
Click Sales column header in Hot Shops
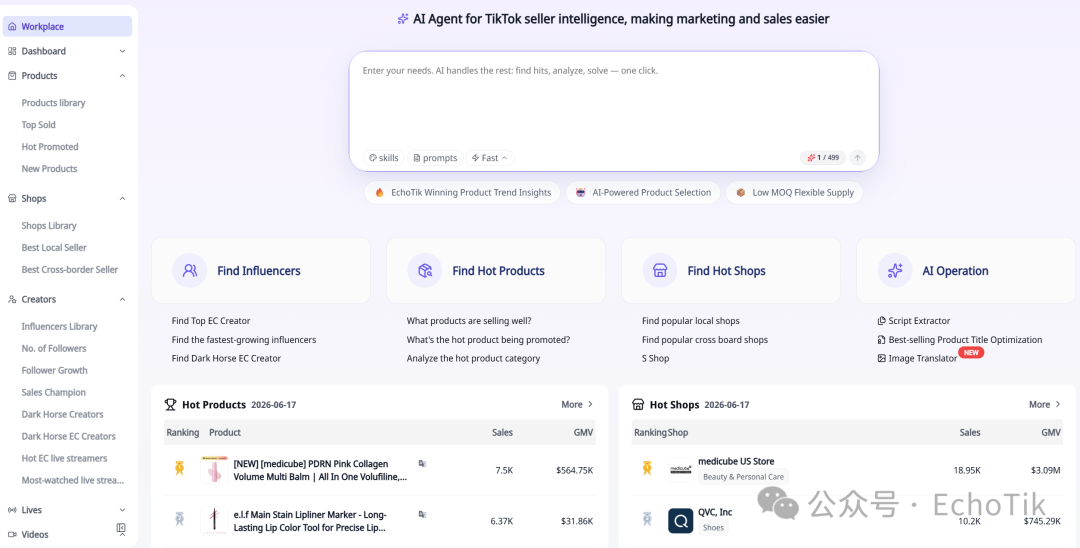point(970,432)
